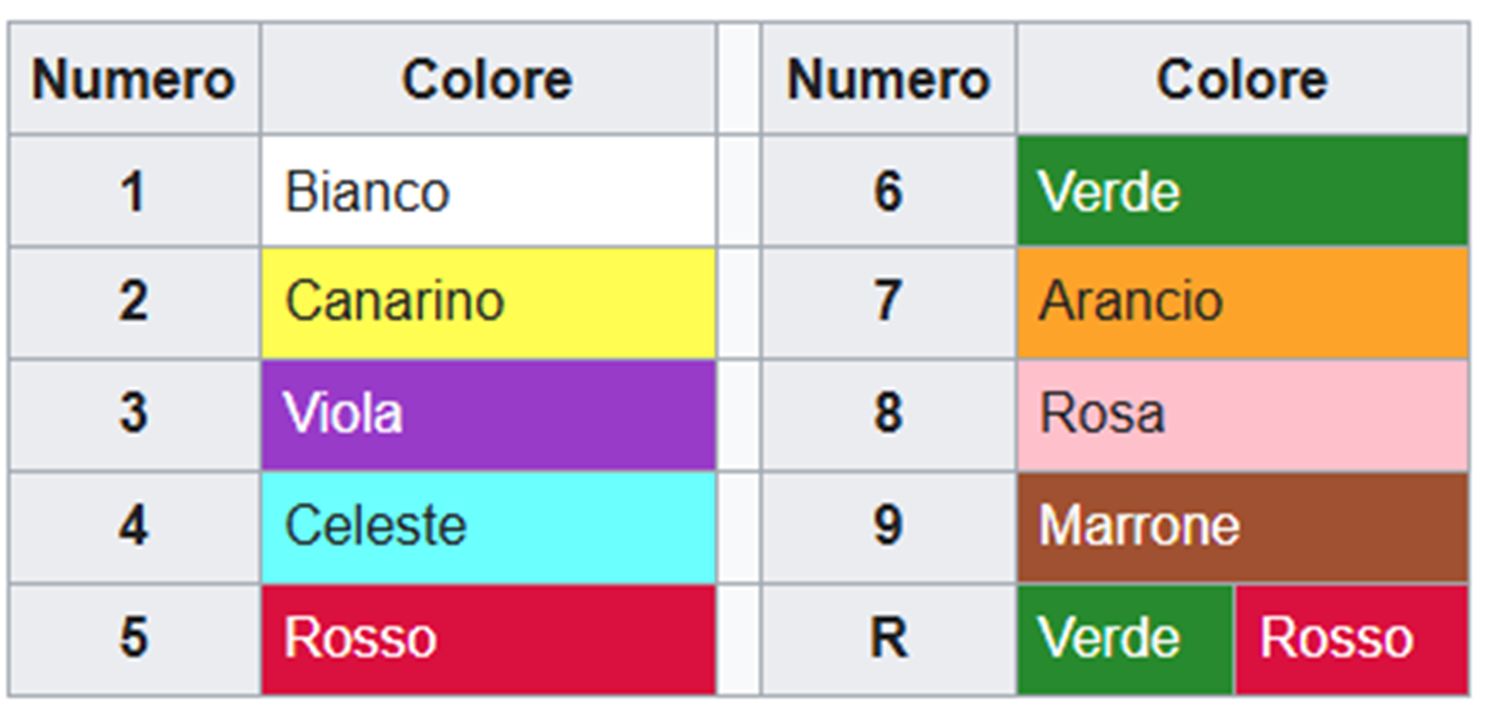Pick the purple Viola color cell

pyautogui.click(x=488, y=414)
